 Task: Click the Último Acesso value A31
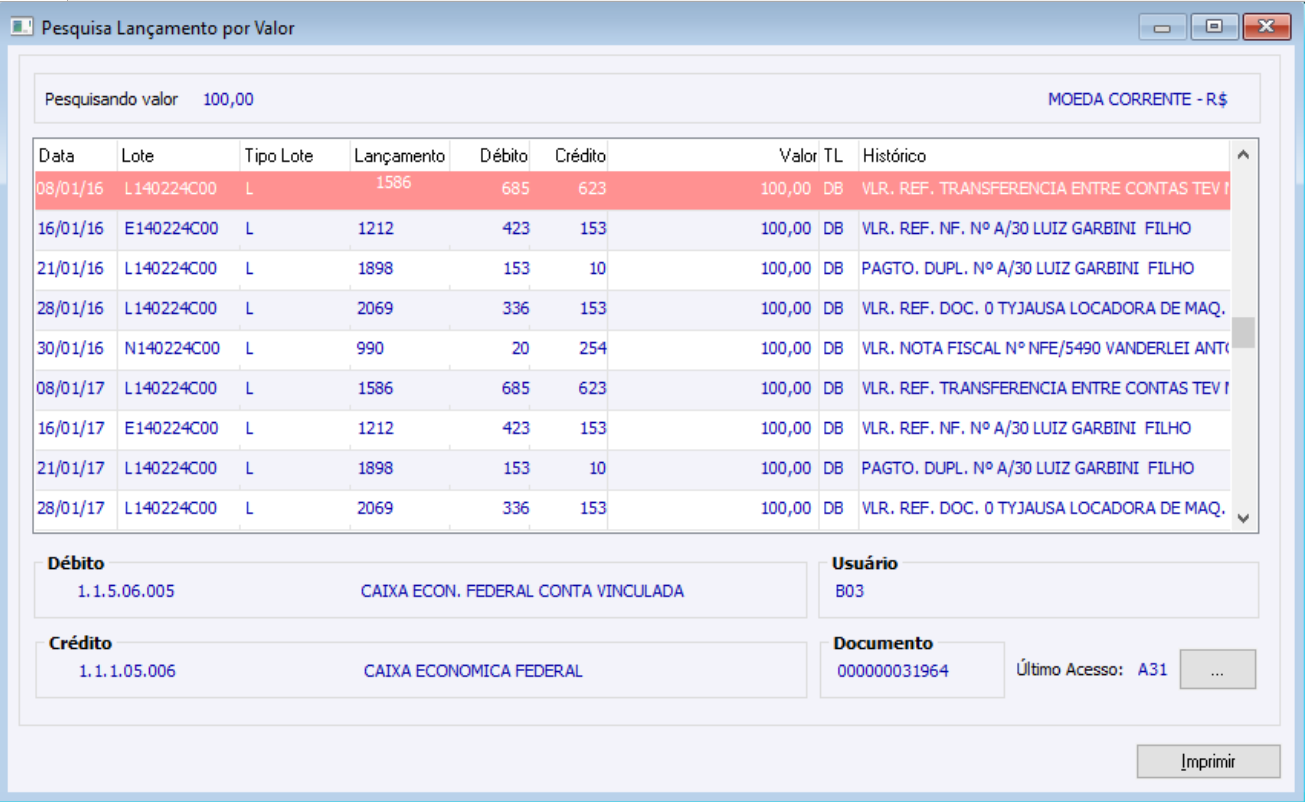[x=1153, y=670]
